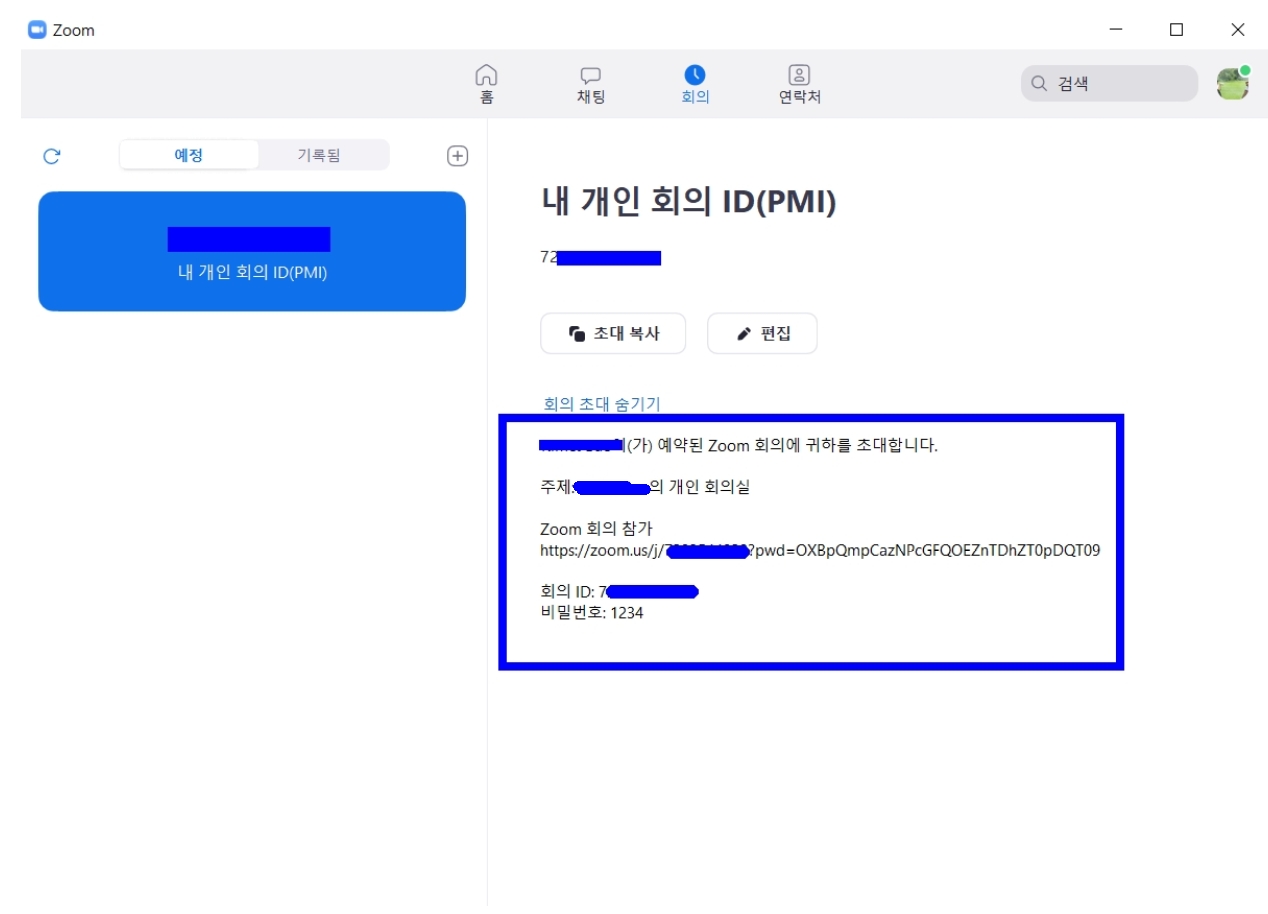Open the Contacts (연락처) tab
Image resolution: width=1268 pixels, height=914 pixels.
click(x=800, y=84)
